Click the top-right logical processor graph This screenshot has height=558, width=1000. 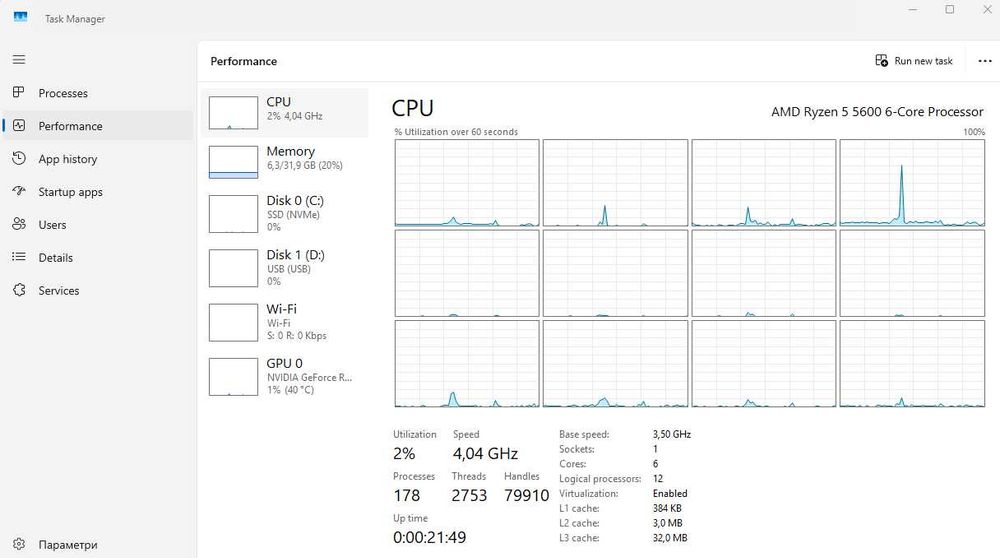pos(911,183)
